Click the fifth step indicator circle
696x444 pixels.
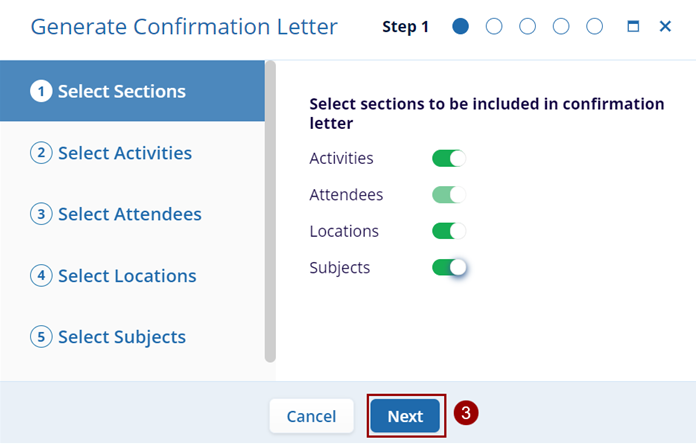point(595,27)
